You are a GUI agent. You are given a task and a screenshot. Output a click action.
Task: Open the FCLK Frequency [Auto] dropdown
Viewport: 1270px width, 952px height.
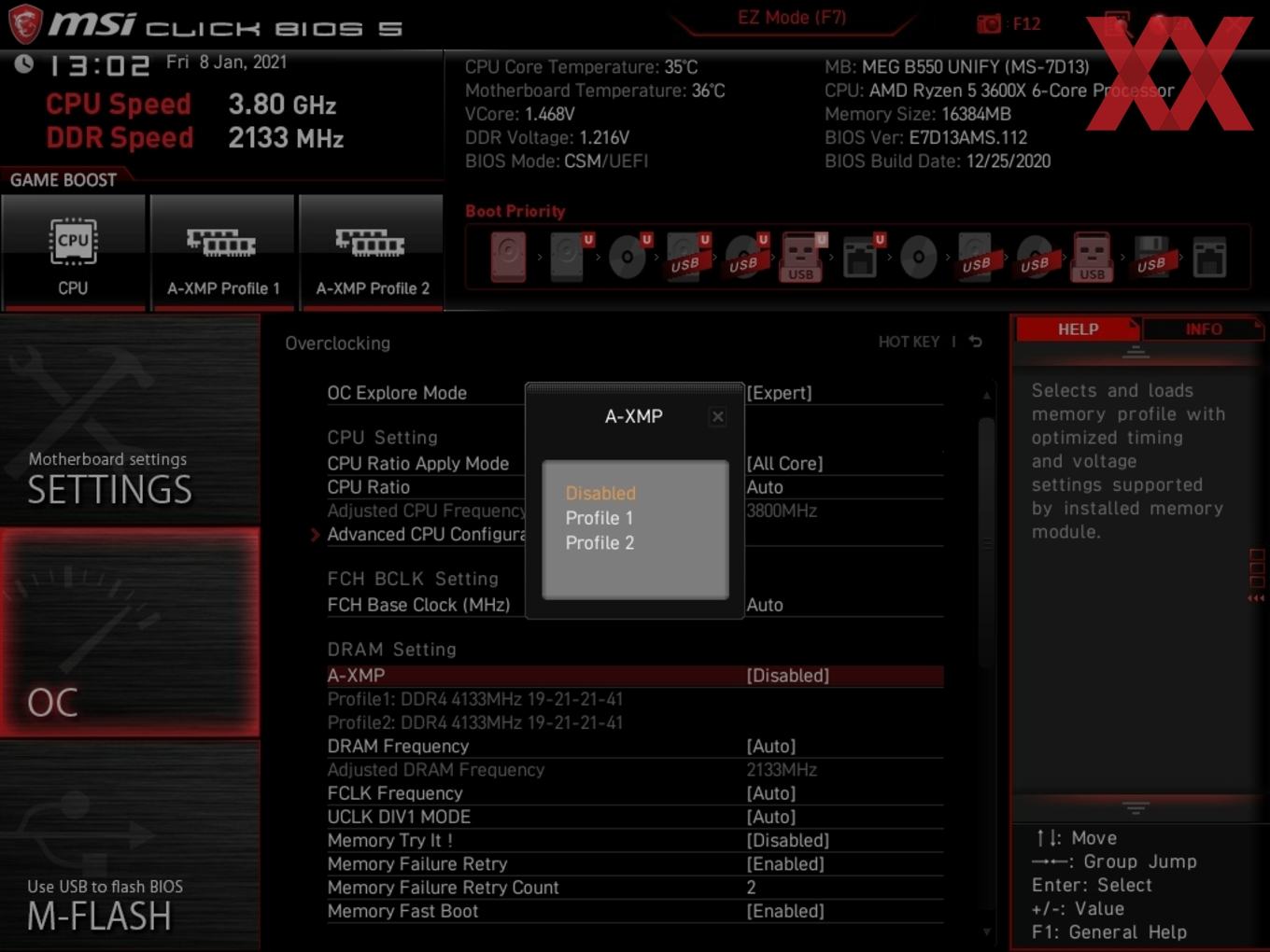[771, 793]
